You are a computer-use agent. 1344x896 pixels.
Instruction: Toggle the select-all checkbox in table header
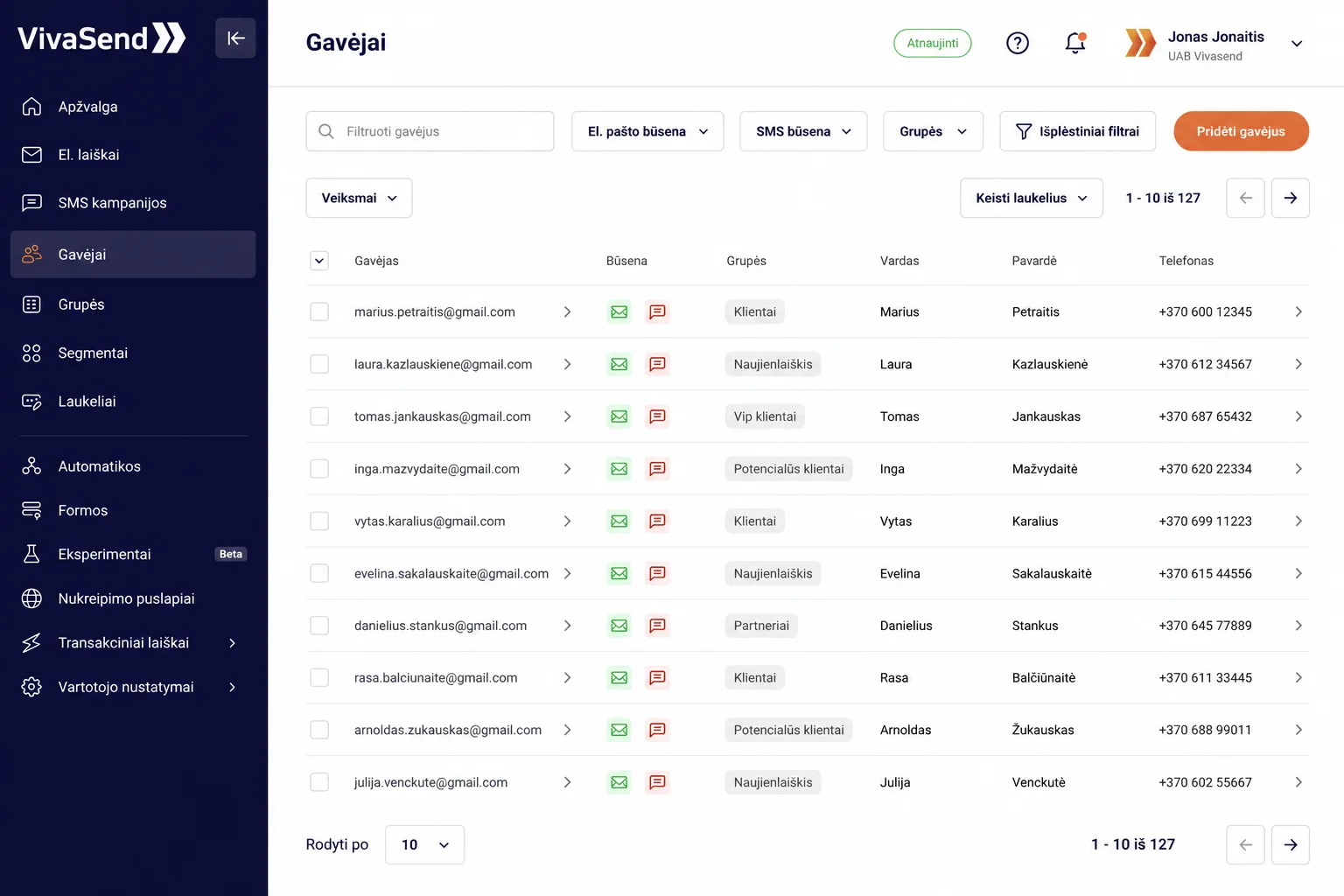pyautogui.click(x=319, y=261)
